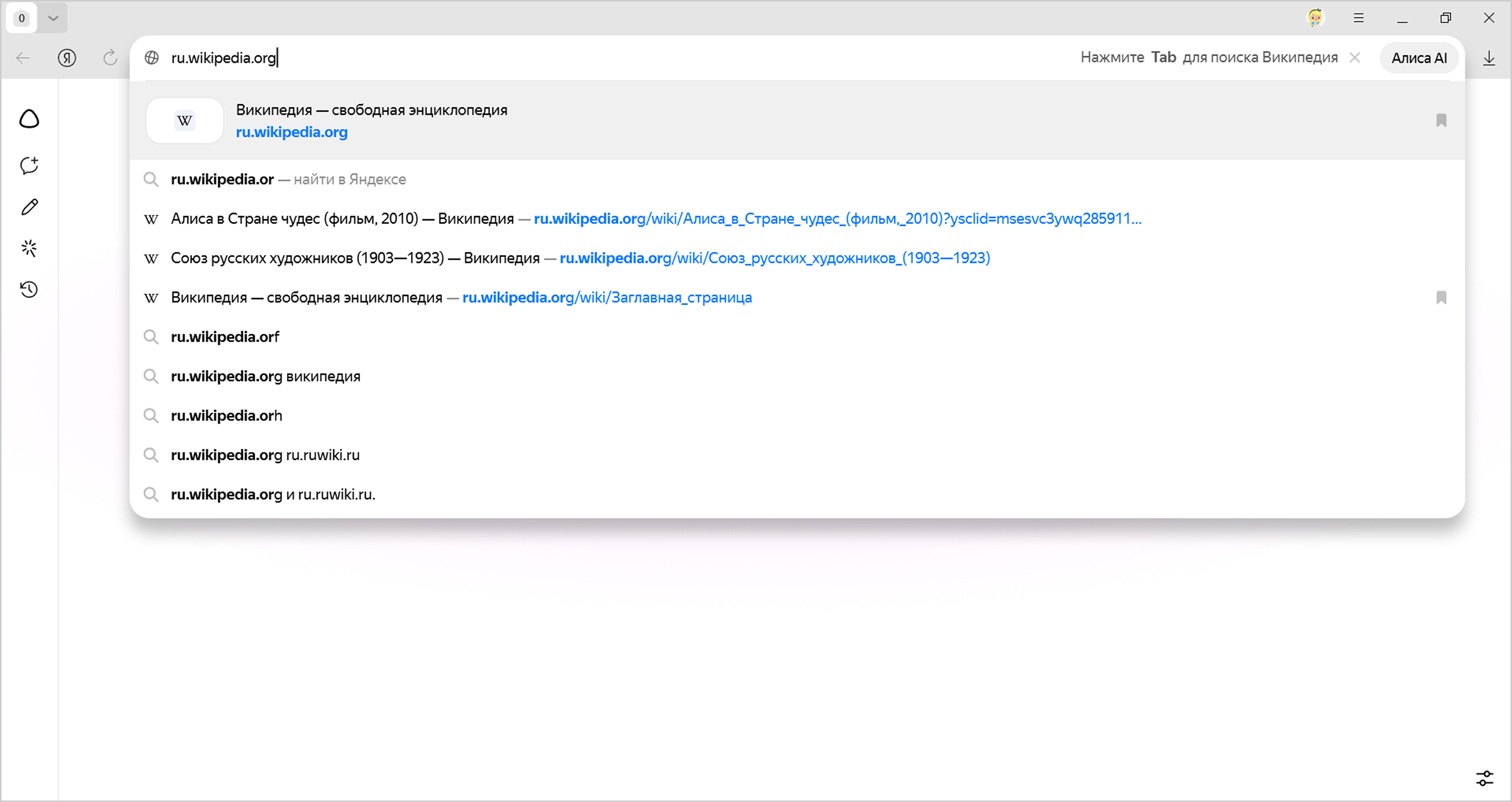Open Алиса в Стране чудес (фильм, 2010) suggestion
The image size is (1512, 802).
click(x=797, y=218)
